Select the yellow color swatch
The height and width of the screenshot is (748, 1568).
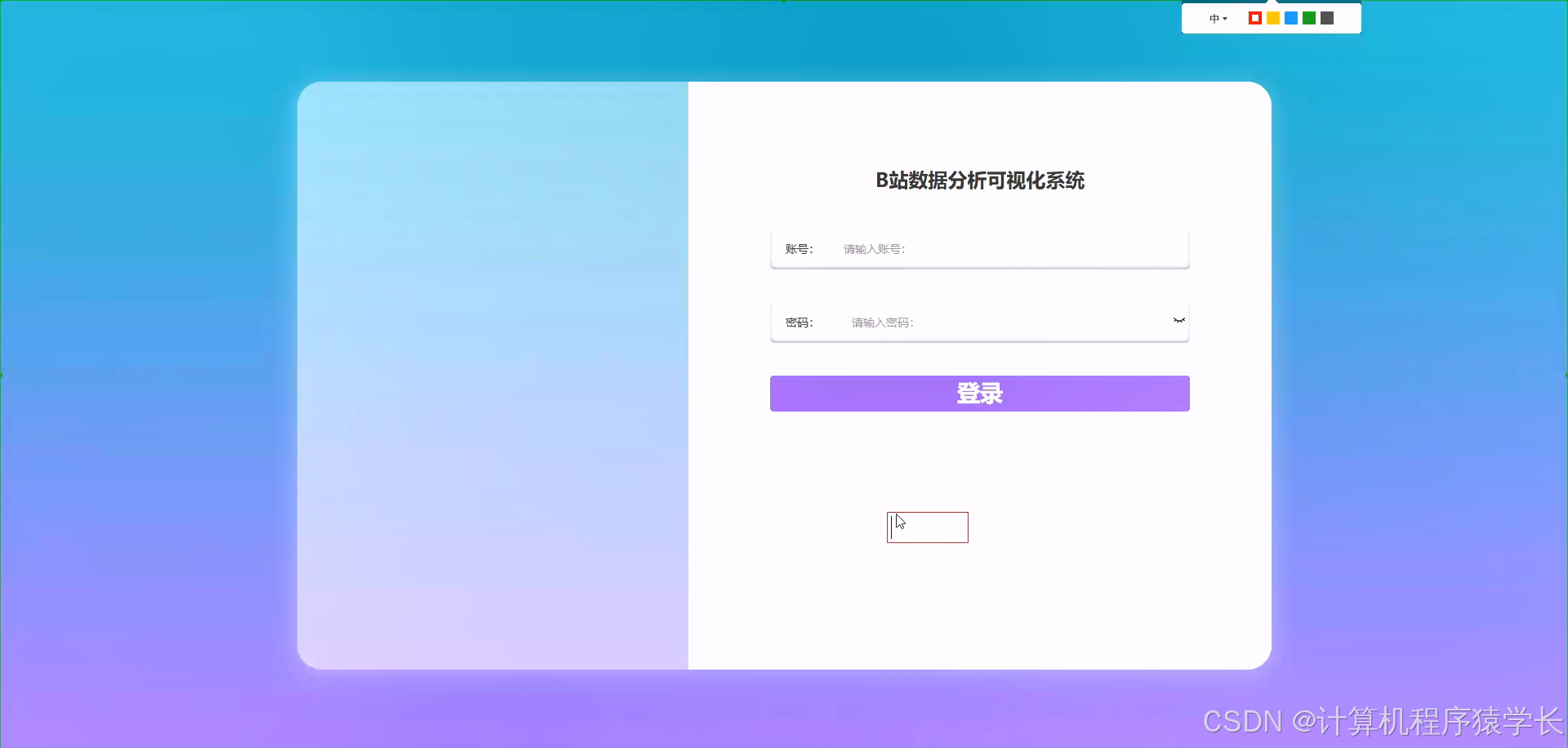(1273, 18)
